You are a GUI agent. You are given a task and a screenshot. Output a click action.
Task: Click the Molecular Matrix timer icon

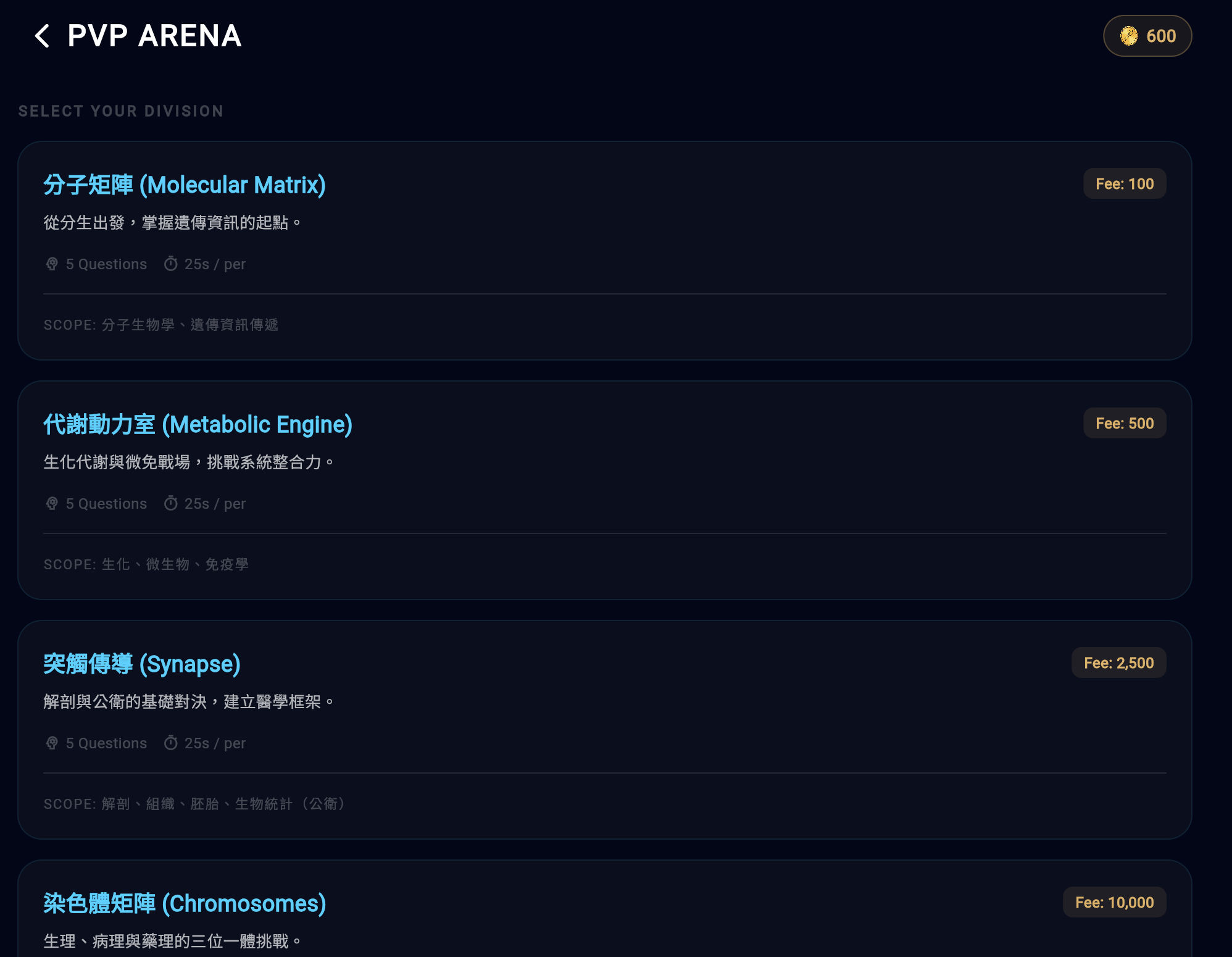(171, 264)
